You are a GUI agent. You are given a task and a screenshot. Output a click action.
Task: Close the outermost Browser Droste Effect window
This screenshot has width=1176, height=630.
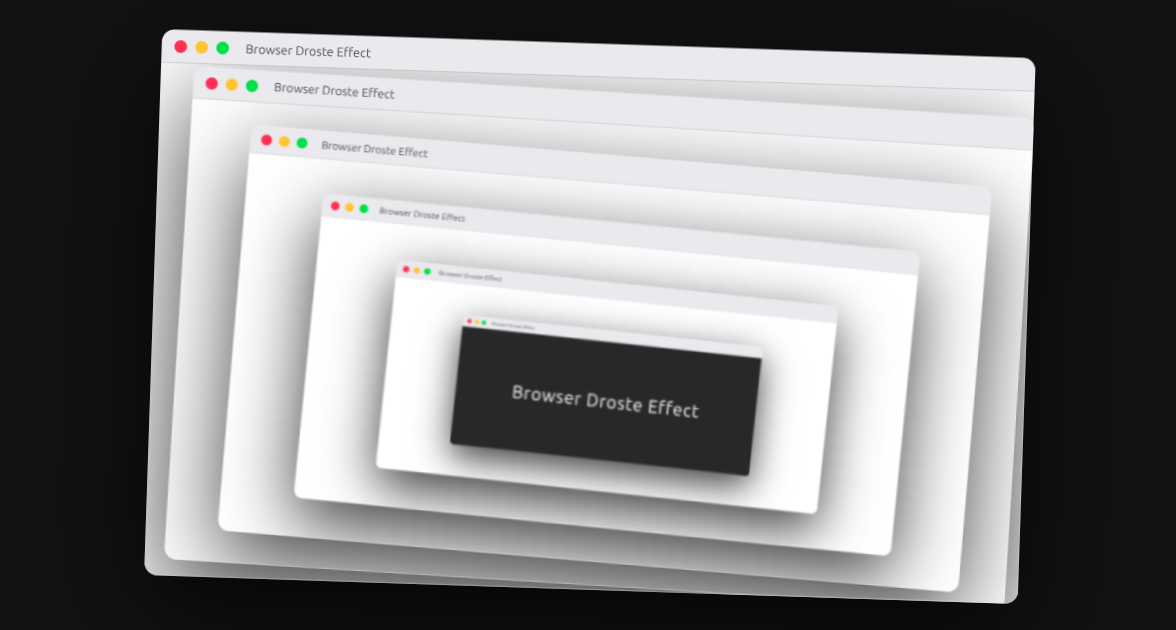click(x=181, y=46)
